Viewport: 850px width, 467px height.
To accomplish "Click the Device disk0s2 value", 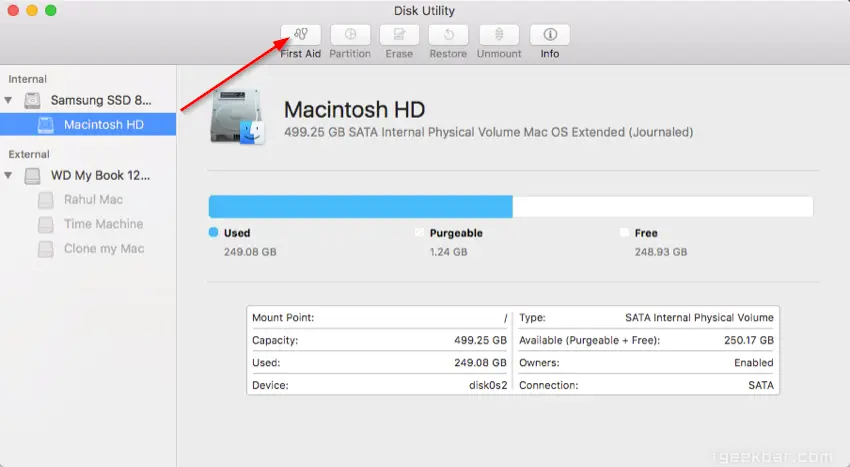I will coord(488,386).
